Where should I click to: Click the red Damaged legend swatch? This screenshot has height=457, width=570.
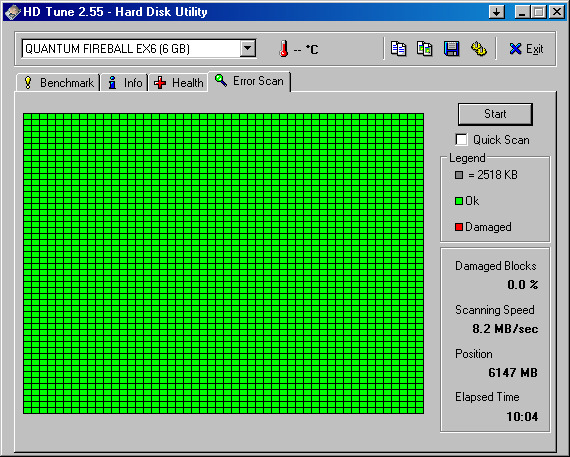459,227
